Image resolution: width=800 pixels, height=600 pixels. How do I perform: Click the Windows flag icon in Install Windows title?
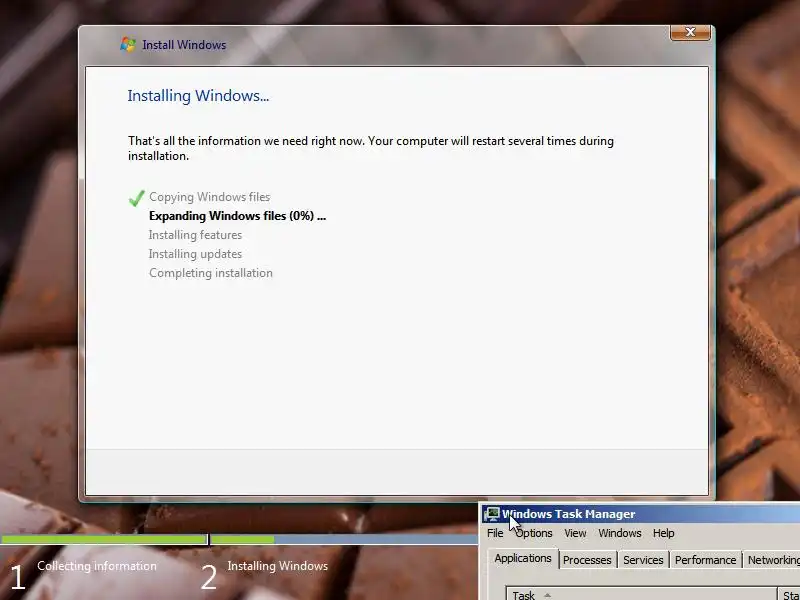tap(128, 44)
